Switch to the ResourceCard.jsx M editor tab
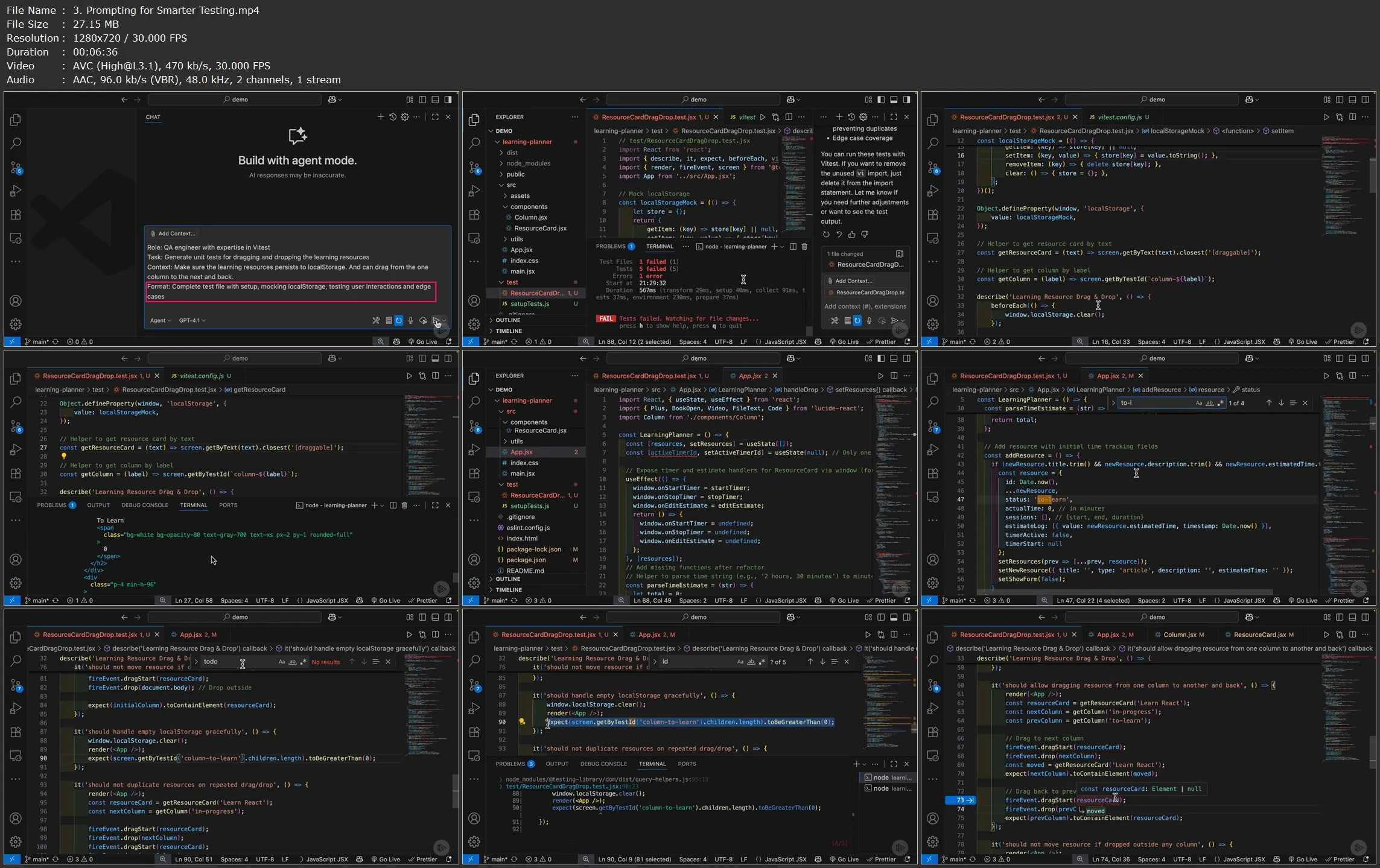The height and width of the screenshot is (868, 1380). (x=1259, y=635)
